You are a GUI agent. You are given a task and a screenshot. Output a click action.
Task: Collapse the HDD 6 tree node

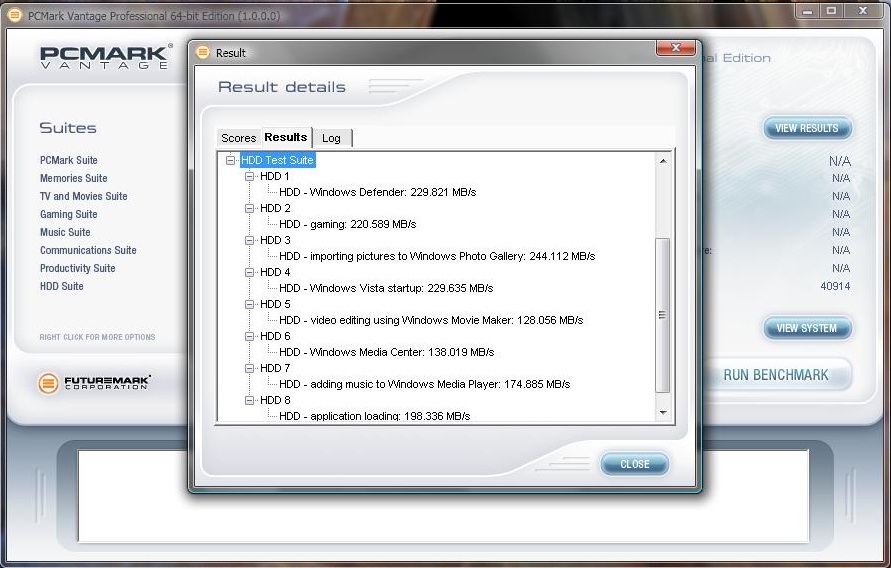pyautogui.click(x=249, y=336)
